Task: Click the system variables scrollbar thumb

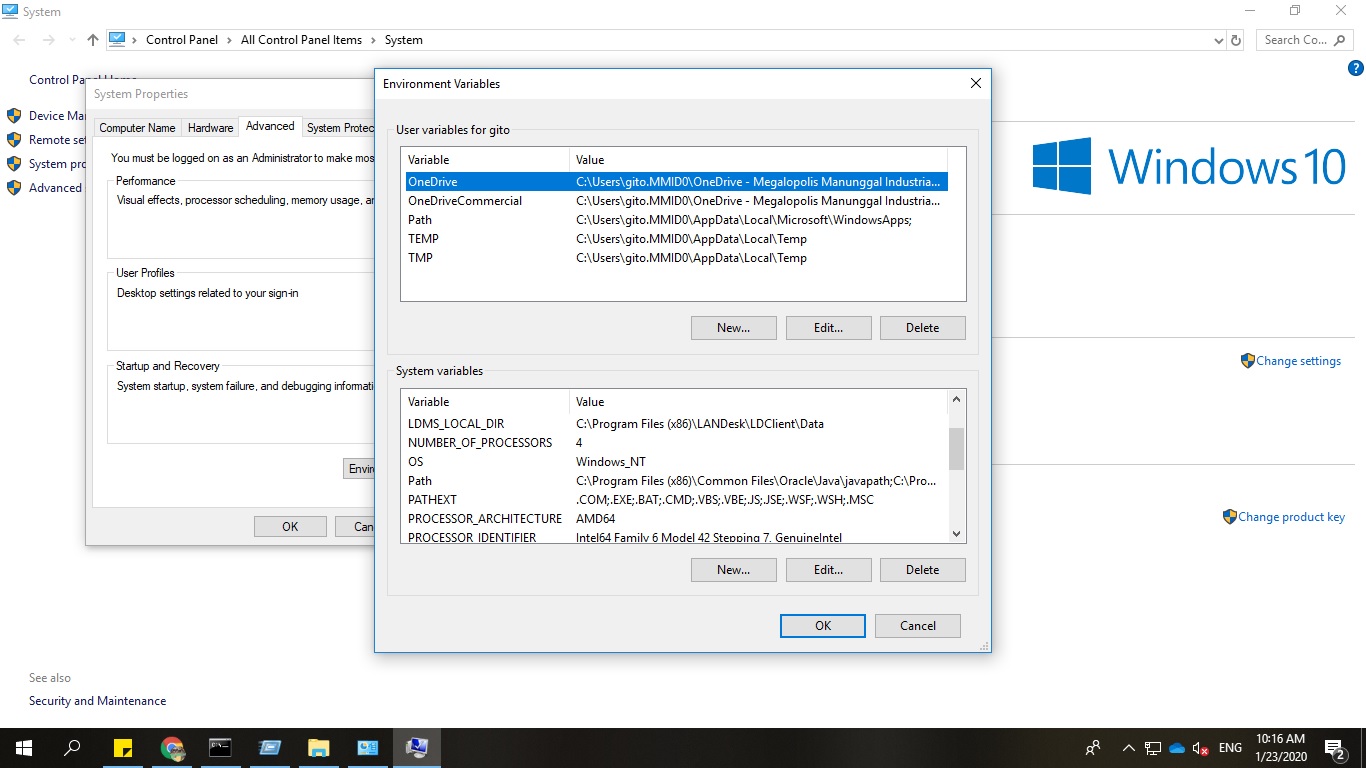Action: tap(956, 448)
